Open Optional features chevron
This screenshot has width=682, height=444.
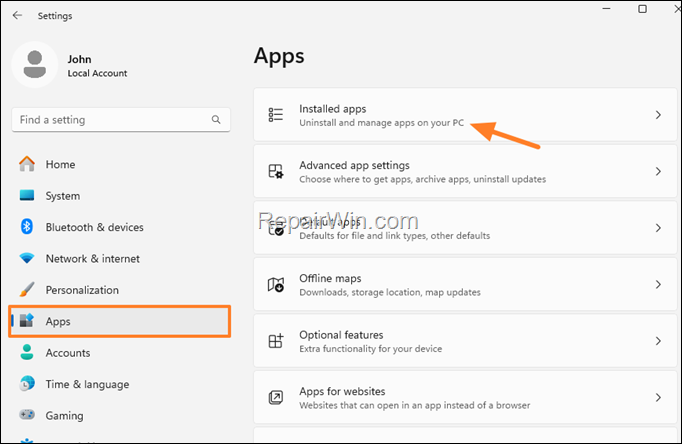point(658,341)
